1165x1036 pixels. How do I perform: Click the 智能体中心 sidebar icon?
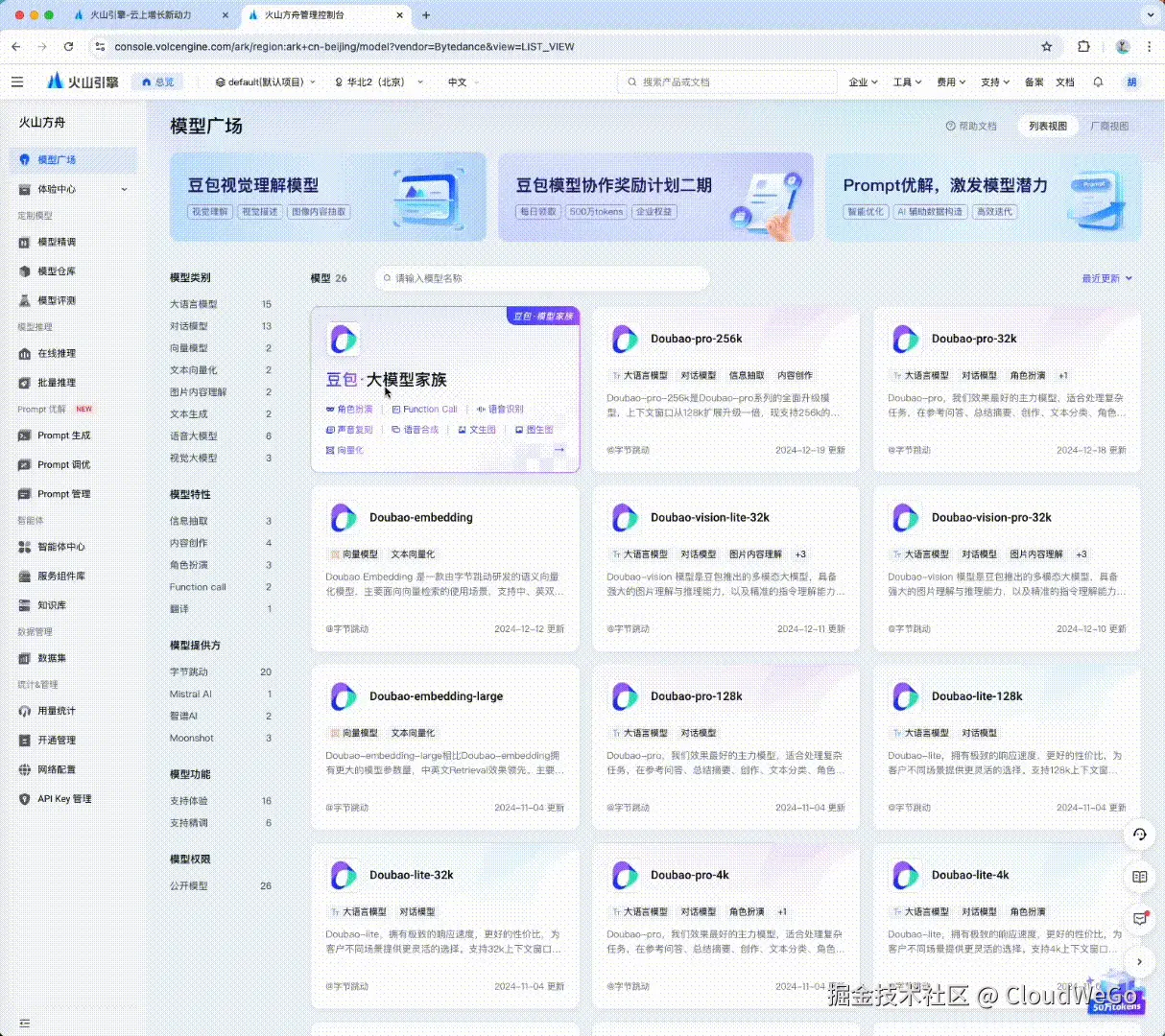[25, 547]
